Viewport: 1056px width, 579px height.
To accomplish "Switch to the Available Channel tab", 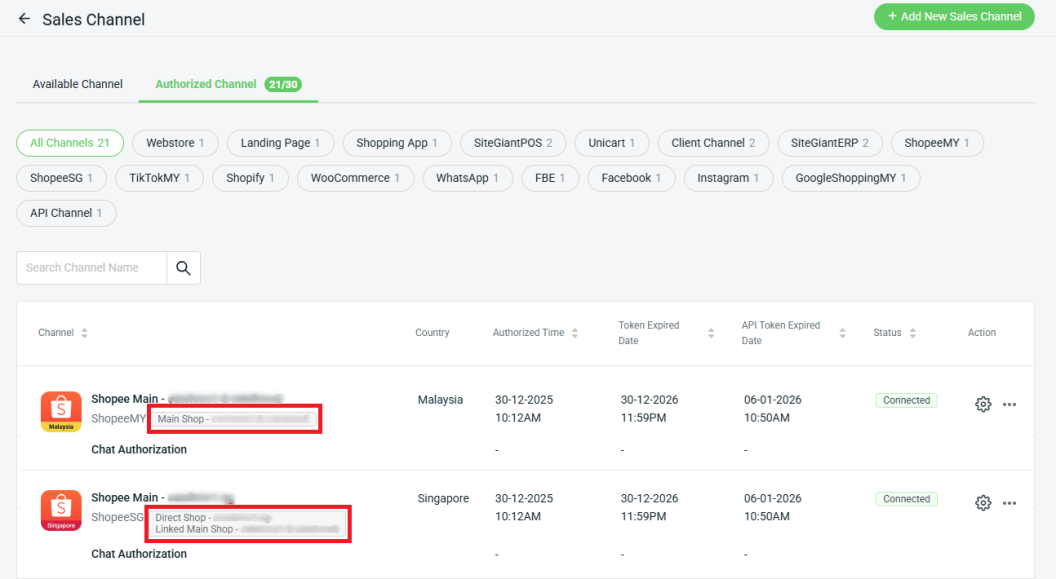I will point(78,84).
